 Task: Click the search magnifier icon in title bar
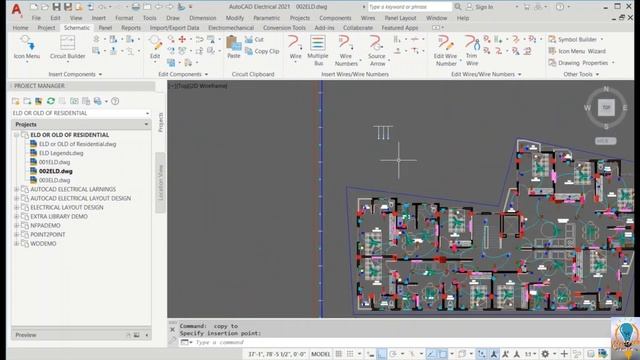(x=458, y=7)
